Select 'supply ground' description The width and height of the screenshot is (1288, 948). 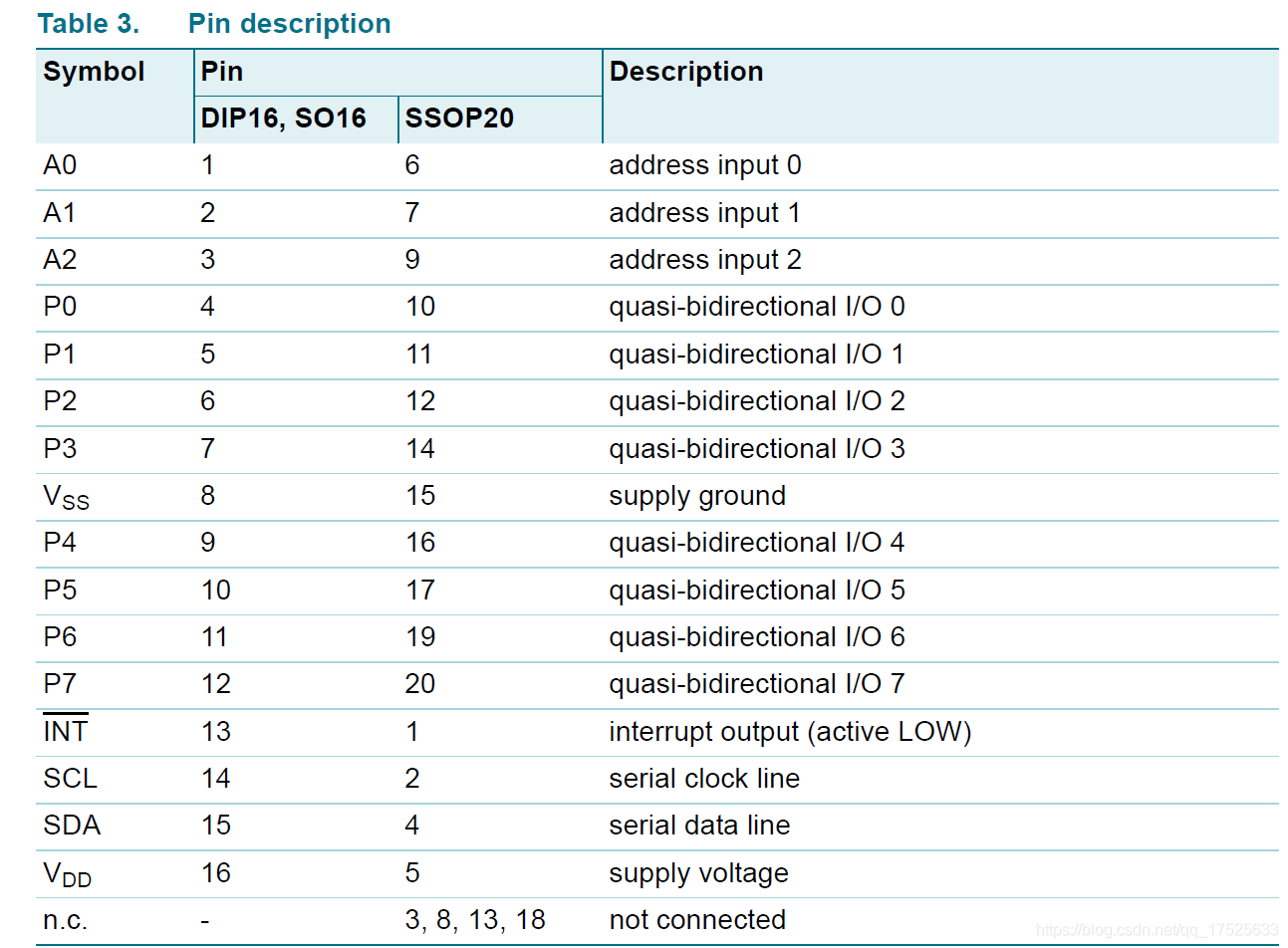coord(697,497)
